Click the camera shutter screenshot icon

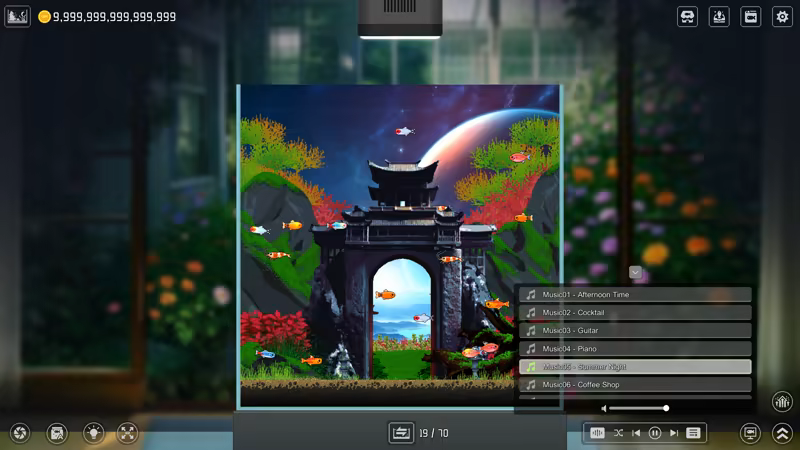pos(20,433)
